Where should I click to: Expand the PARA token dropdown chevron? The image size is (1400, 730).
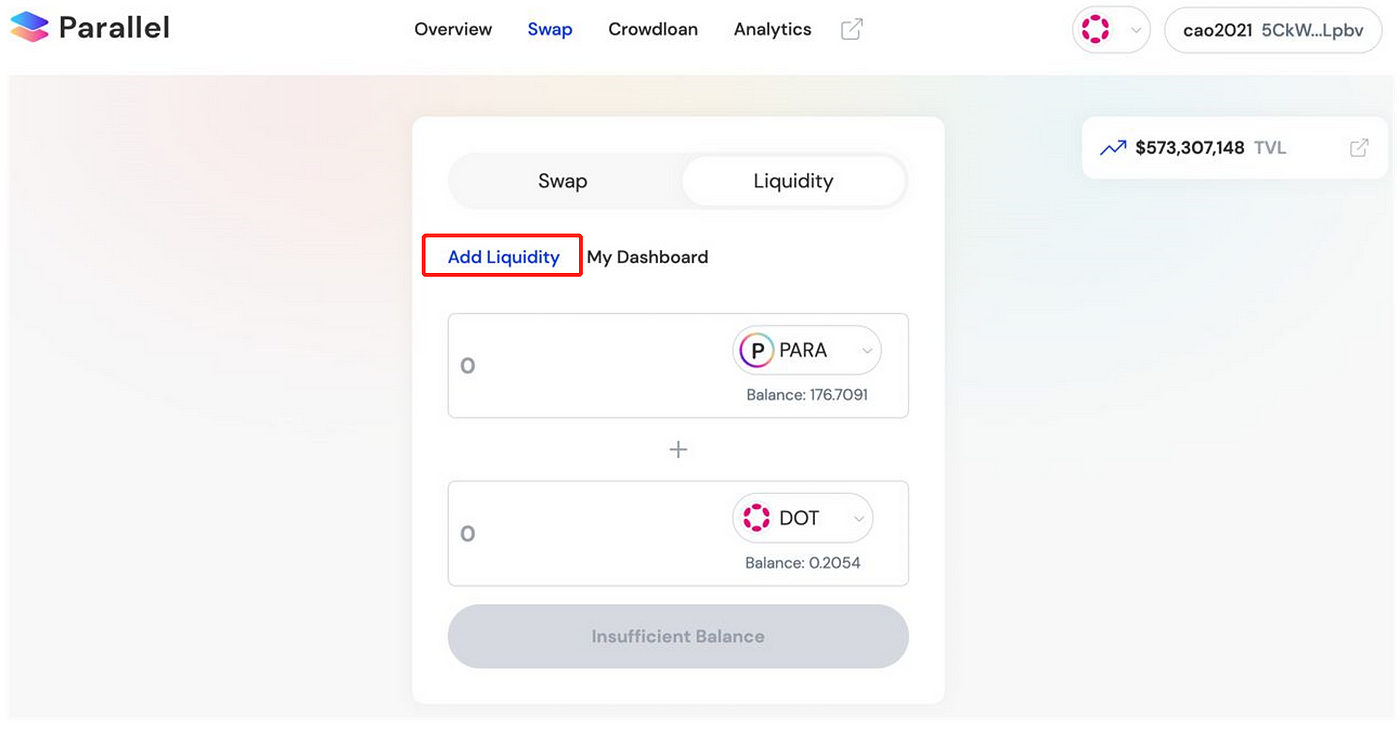[866, 351]
